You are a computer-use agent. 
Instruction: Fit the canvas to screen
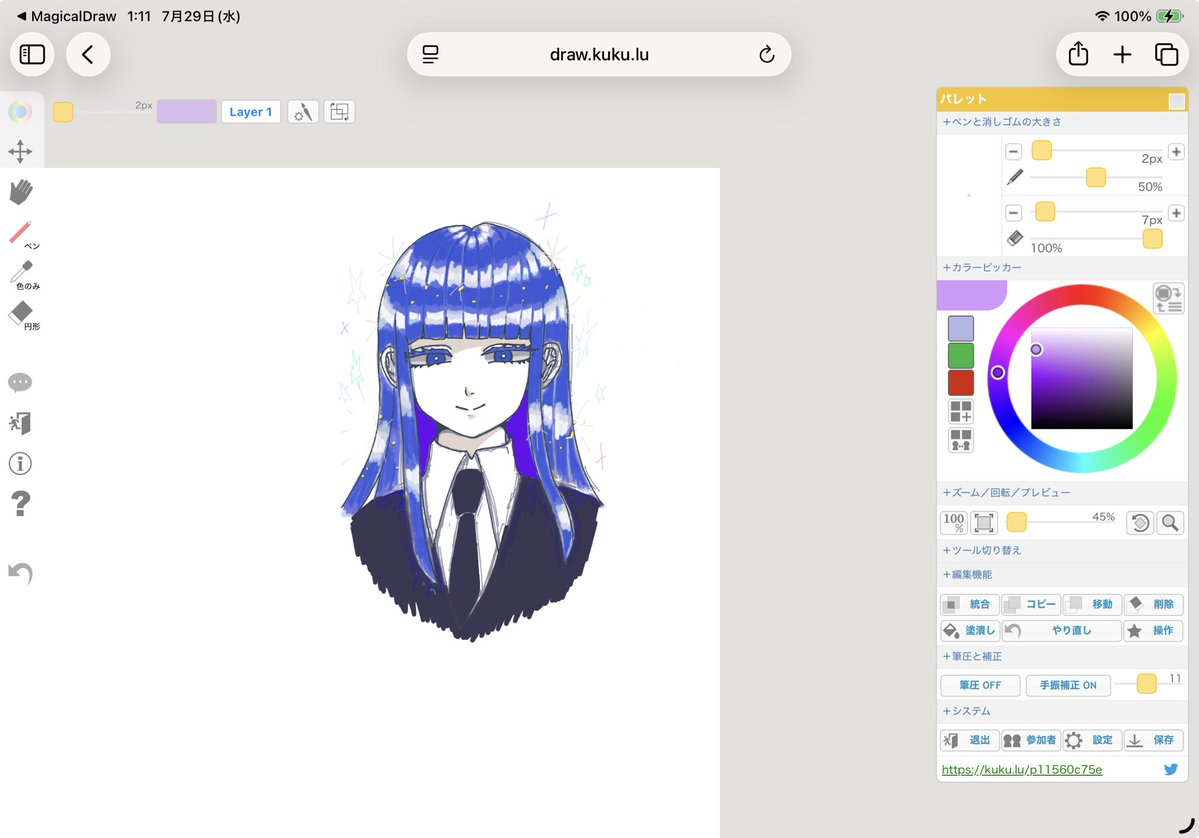[984, 522]
